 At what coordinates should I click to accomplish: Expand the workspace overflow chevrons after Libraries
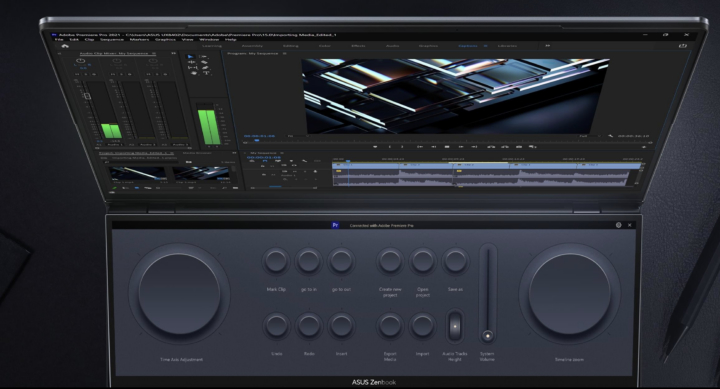[547, 45]
